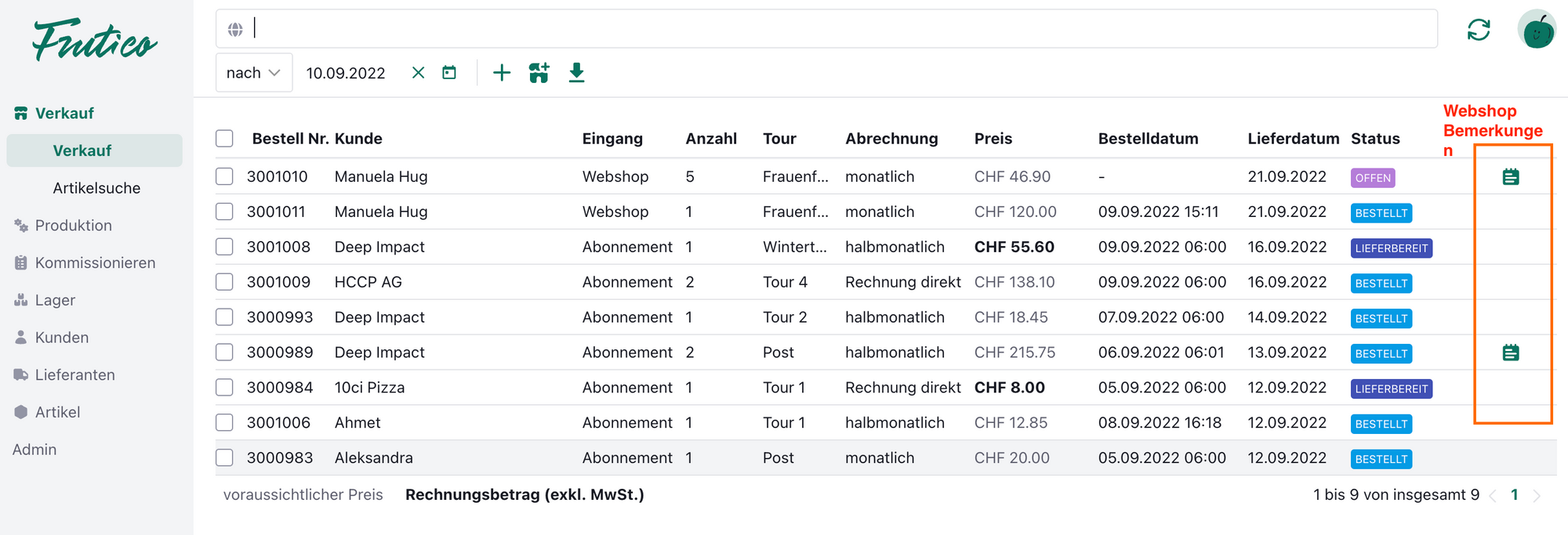Check the box for order 3001008
The width and height of the screenshot is (1568, 535).
pos(225,247)
